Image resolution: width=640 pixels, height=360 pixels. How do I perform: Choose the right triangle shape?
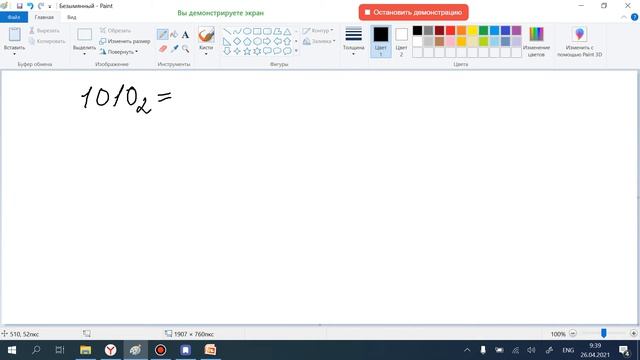pyautogui.click(x=227, y=41)
